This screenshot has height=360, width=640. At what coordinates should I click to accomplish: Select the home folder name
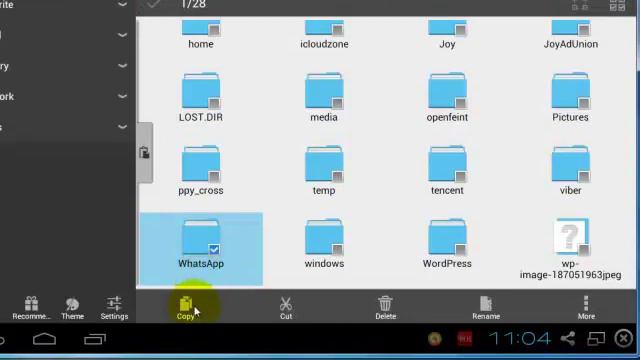click(x=201, y=44)
